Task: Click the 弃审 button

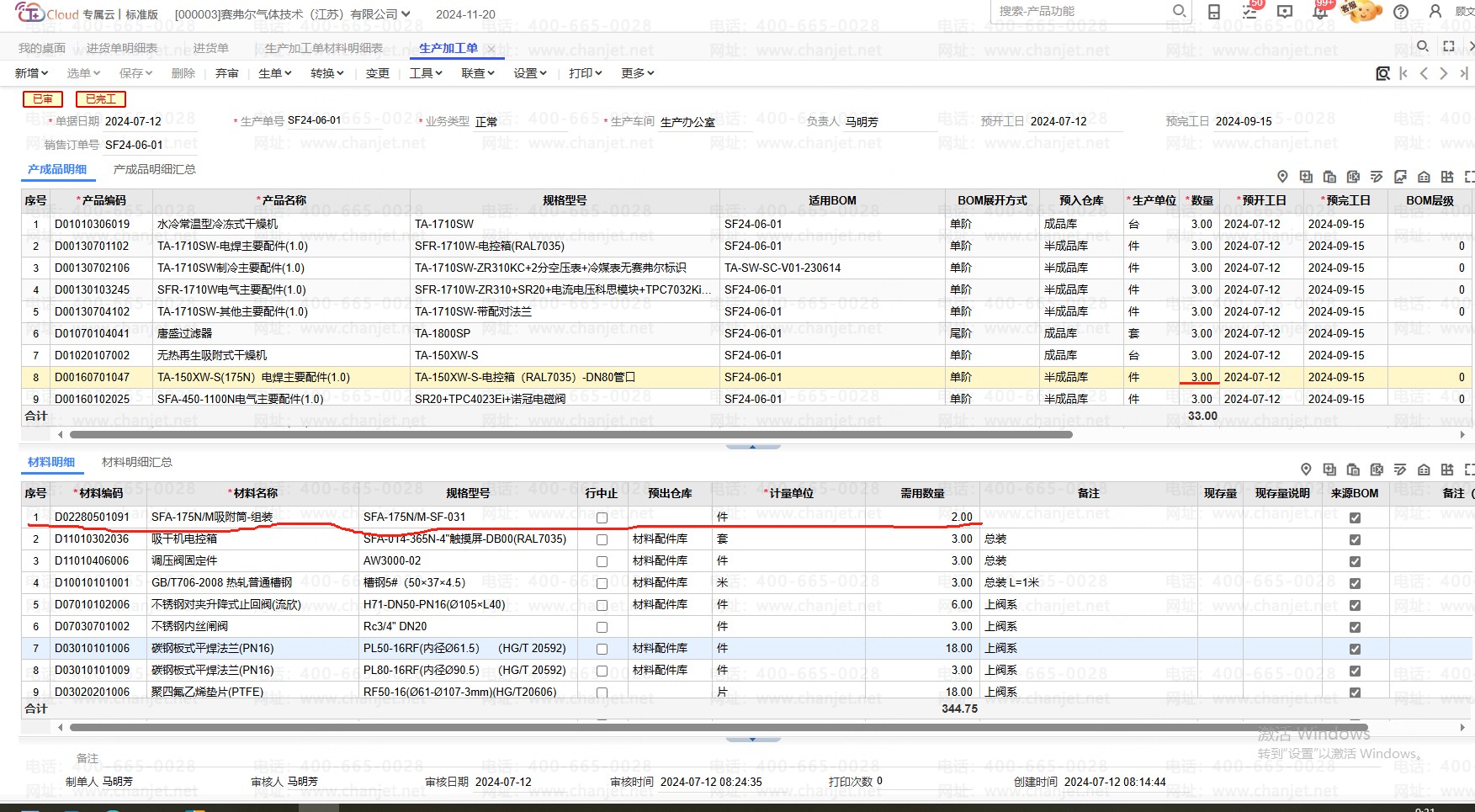Action: click(x=227, y=73)
